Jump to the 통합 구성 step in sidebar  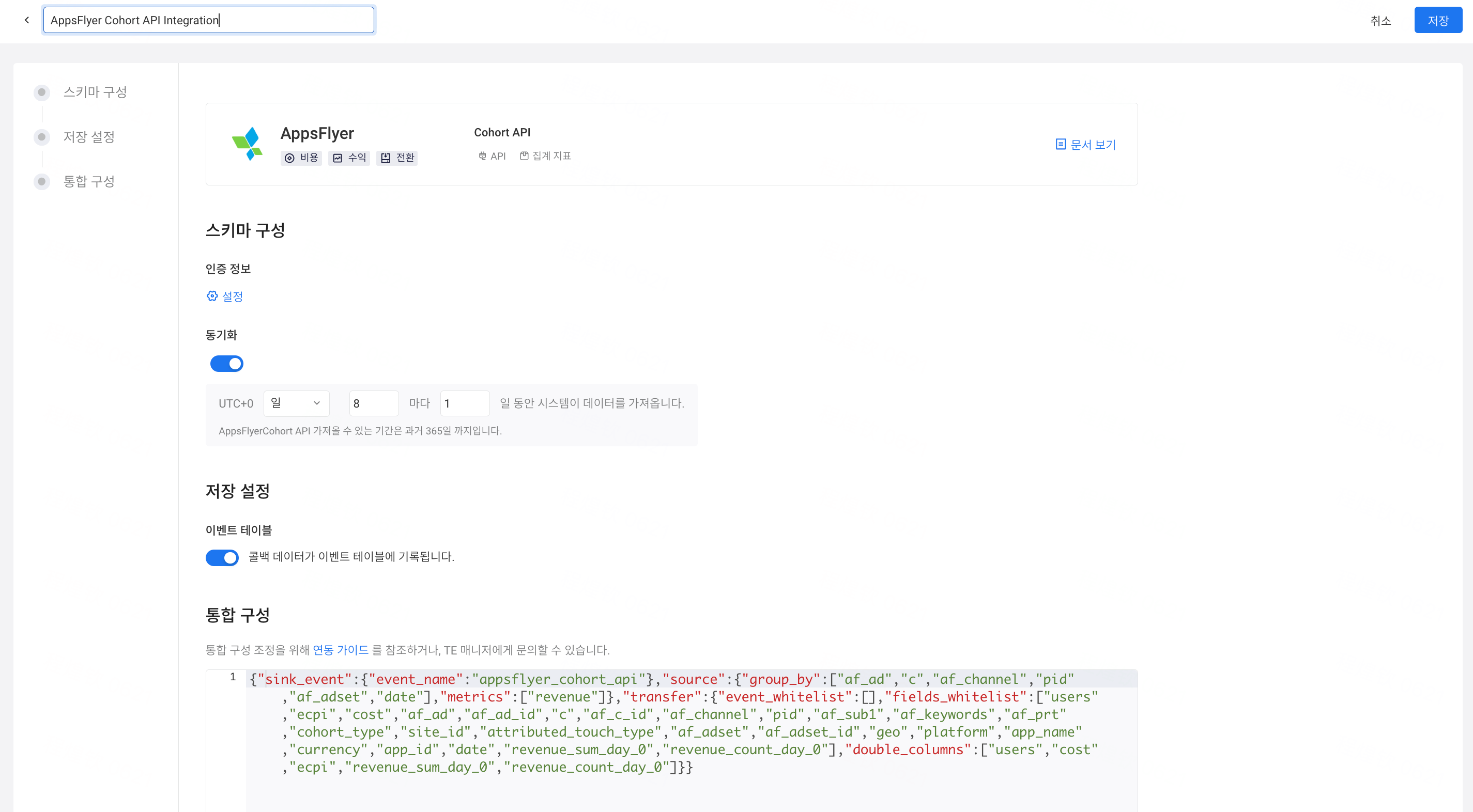tap(88, 182)
